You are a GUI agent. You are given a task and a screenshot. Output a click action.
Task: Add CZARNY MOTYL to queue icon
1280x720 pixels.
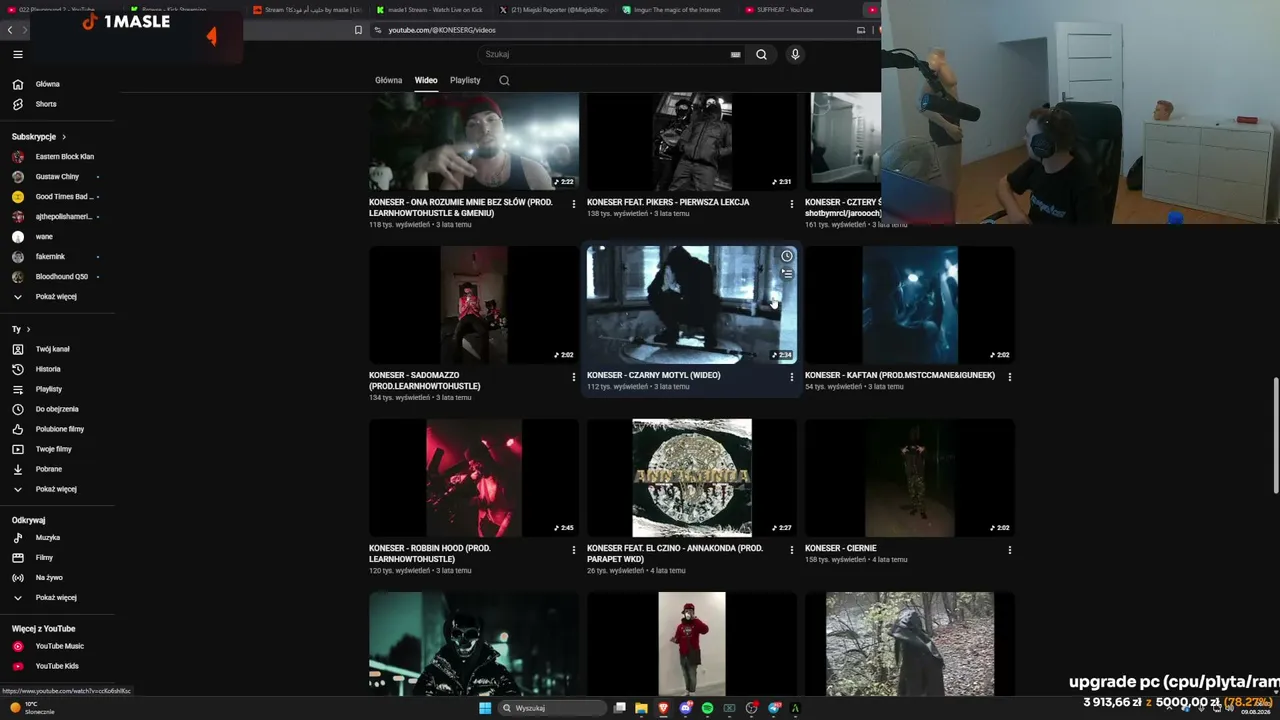787,274
